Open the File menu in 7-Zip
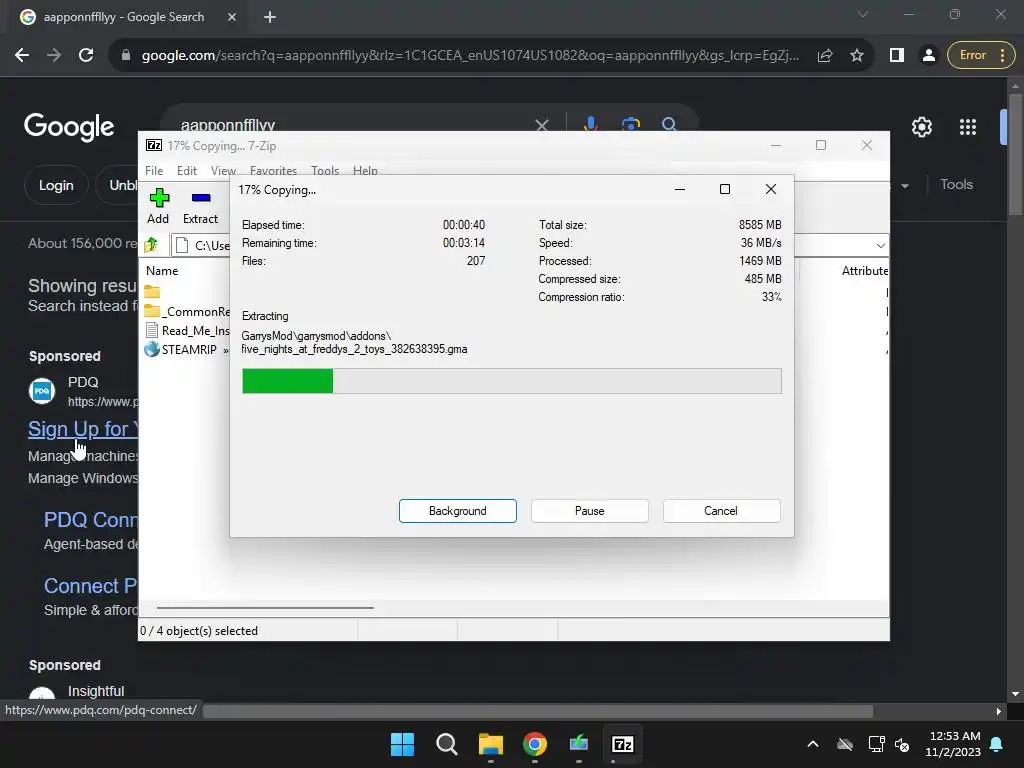1024x768 pixels. coord(154,170)
